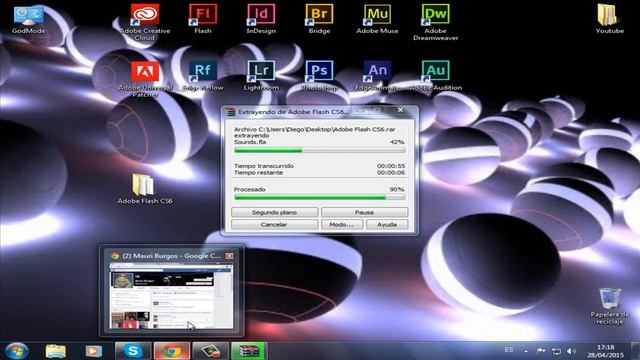Select the Adobe Audition shortcut
Viewport: 640px width, 360px height.
[x=436, y=76]
